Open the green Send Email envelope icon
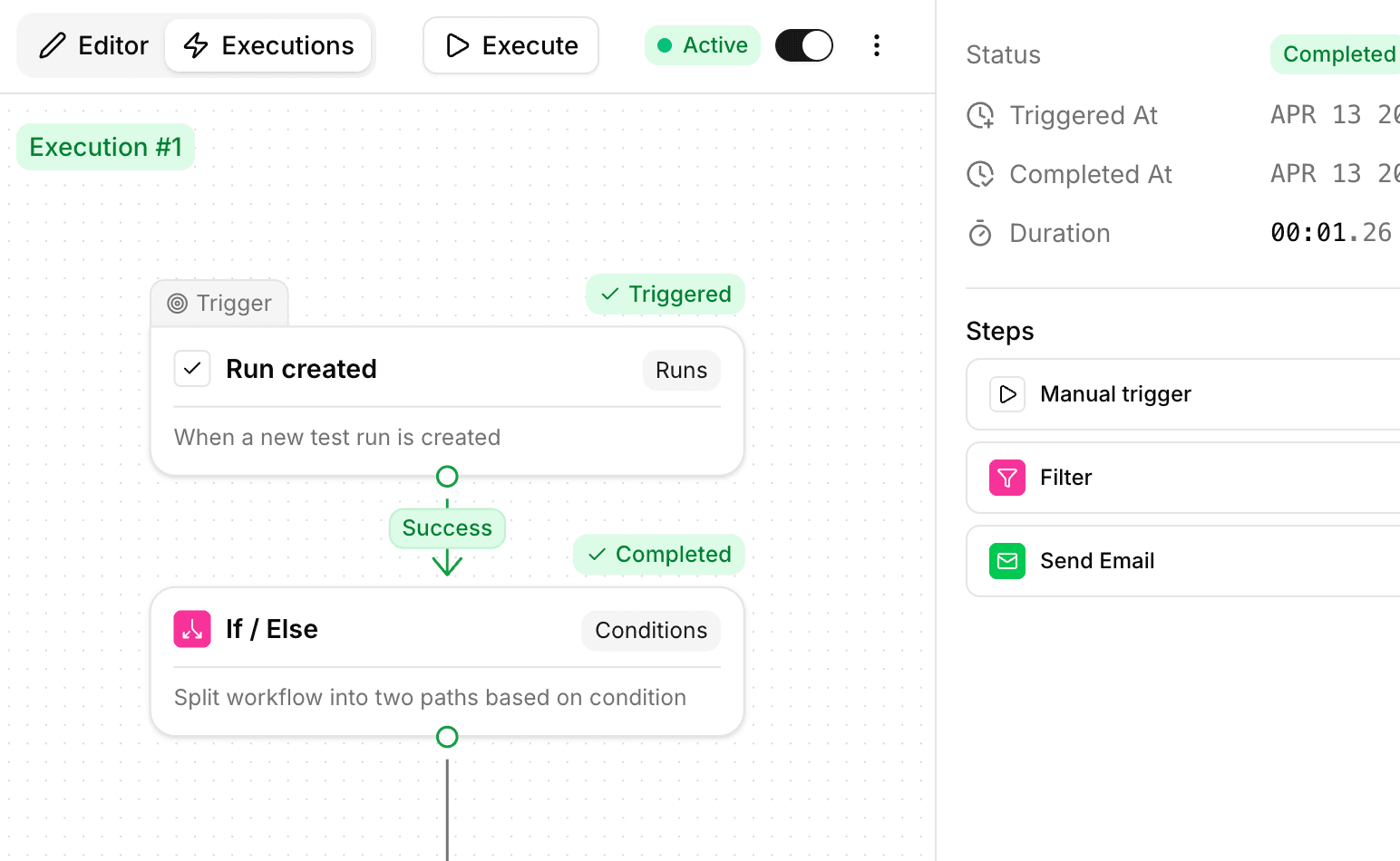 coord(1006,561)
